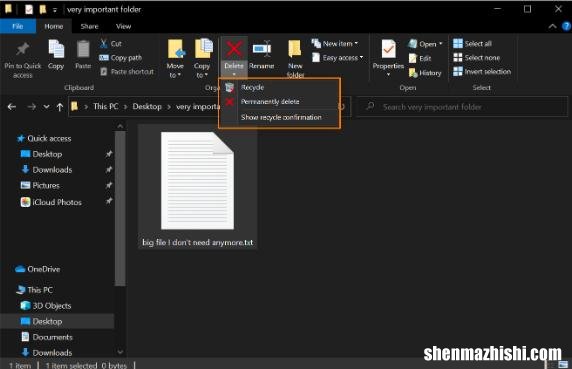Click the Properties checkmark icon
Screen dimensions: 572x369
388,49
